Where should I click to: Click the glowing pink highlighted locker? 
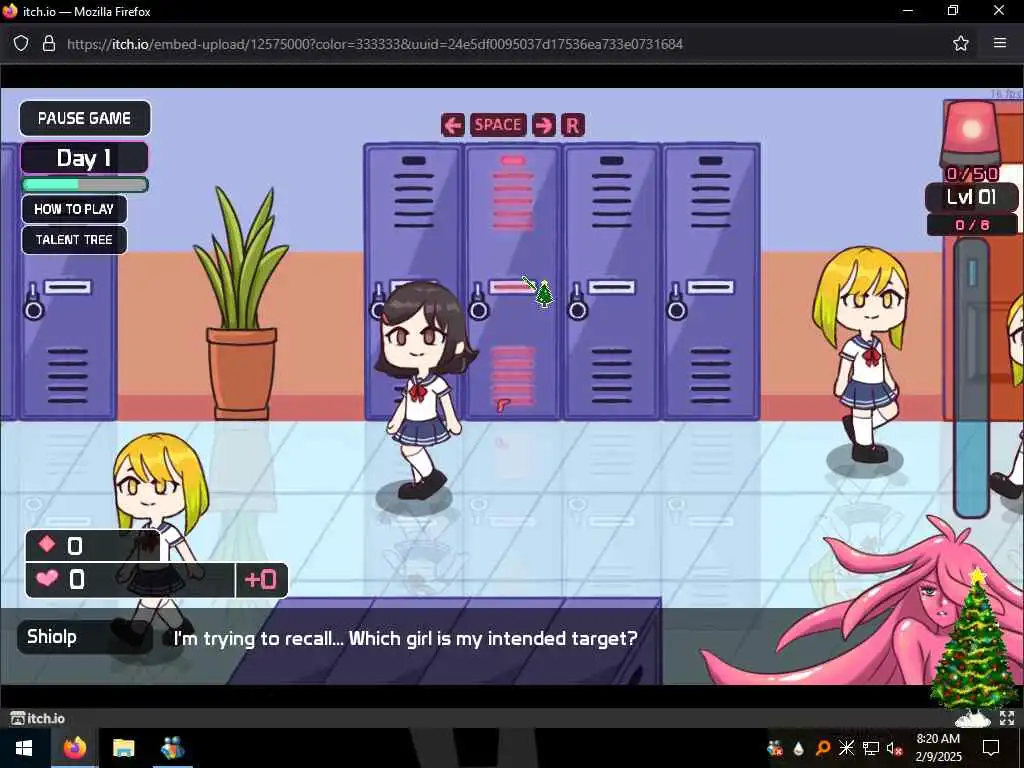513,281
